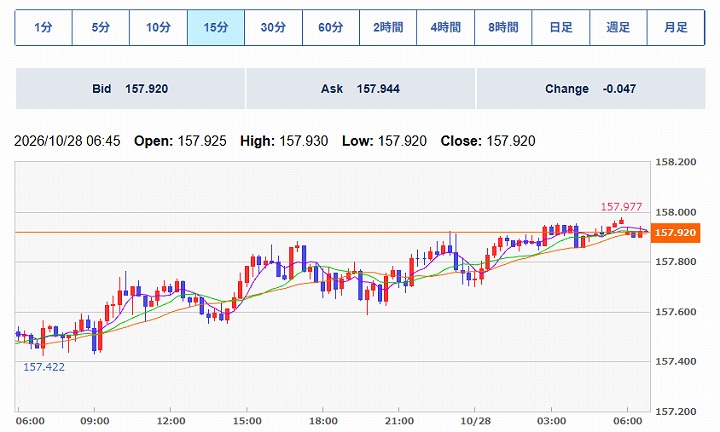Click the Change -0.047 box
The width and height of the screenshot is (720, 432).
[x=591, y=89]
